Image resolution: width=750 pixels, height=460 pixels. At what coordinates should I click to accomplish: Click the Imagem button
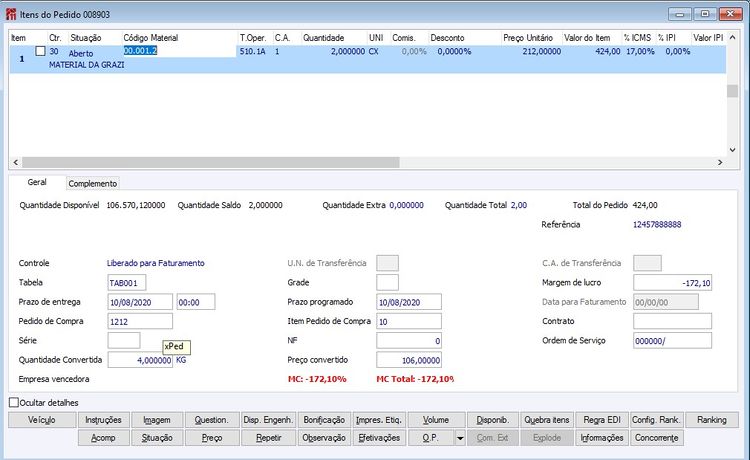tap(157, 420)
